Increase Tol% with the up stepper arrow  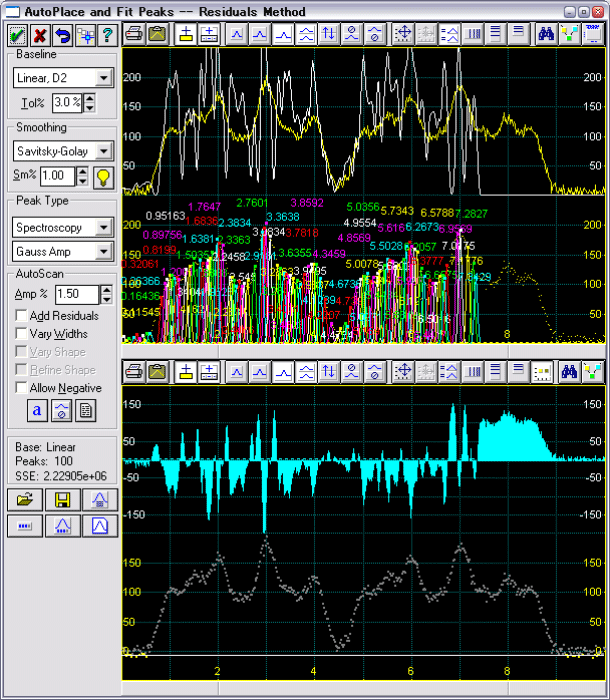click(x=90, y=98)
